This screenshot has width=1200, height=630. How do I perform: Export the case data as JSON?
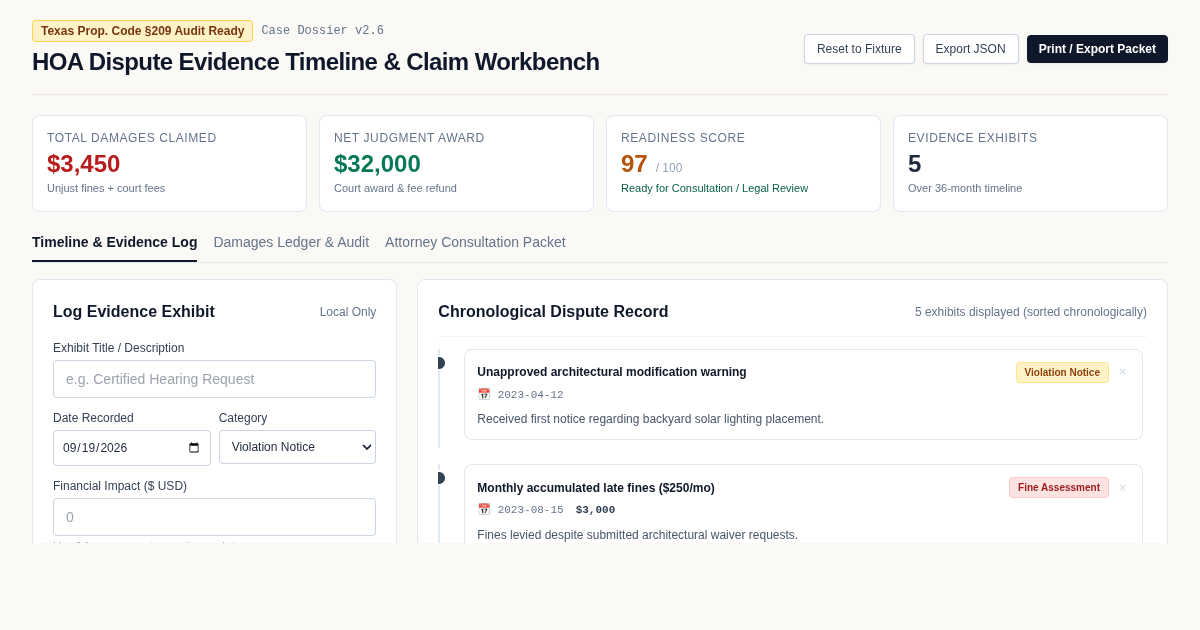970,49
